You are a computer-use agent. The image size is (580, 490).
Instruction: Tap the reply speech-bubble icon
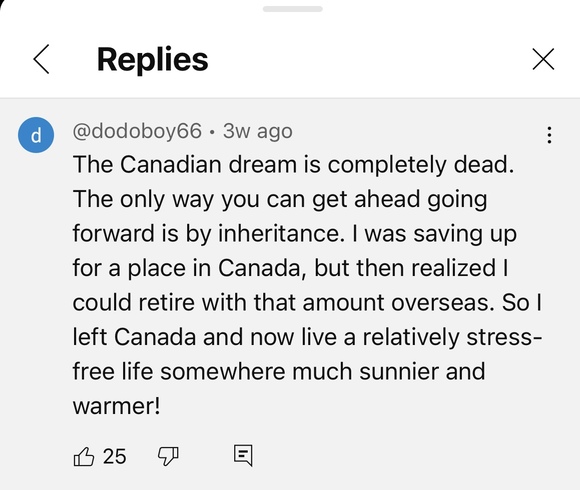click(x=243, y=456)
